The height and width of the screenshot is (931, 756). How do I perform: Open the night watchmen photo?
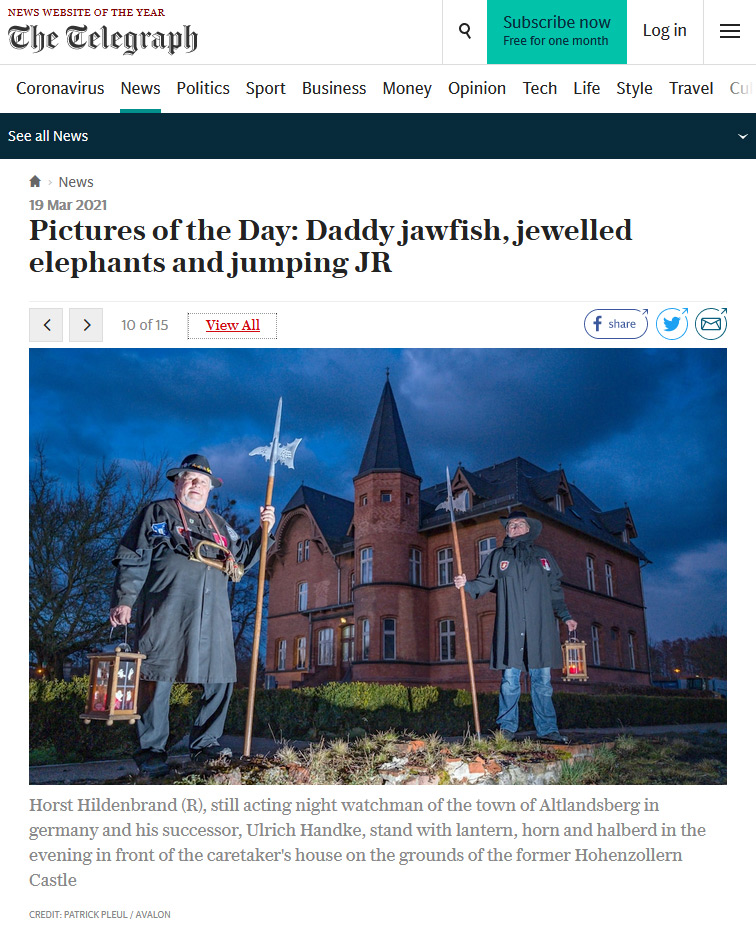[x=378, y=566]
